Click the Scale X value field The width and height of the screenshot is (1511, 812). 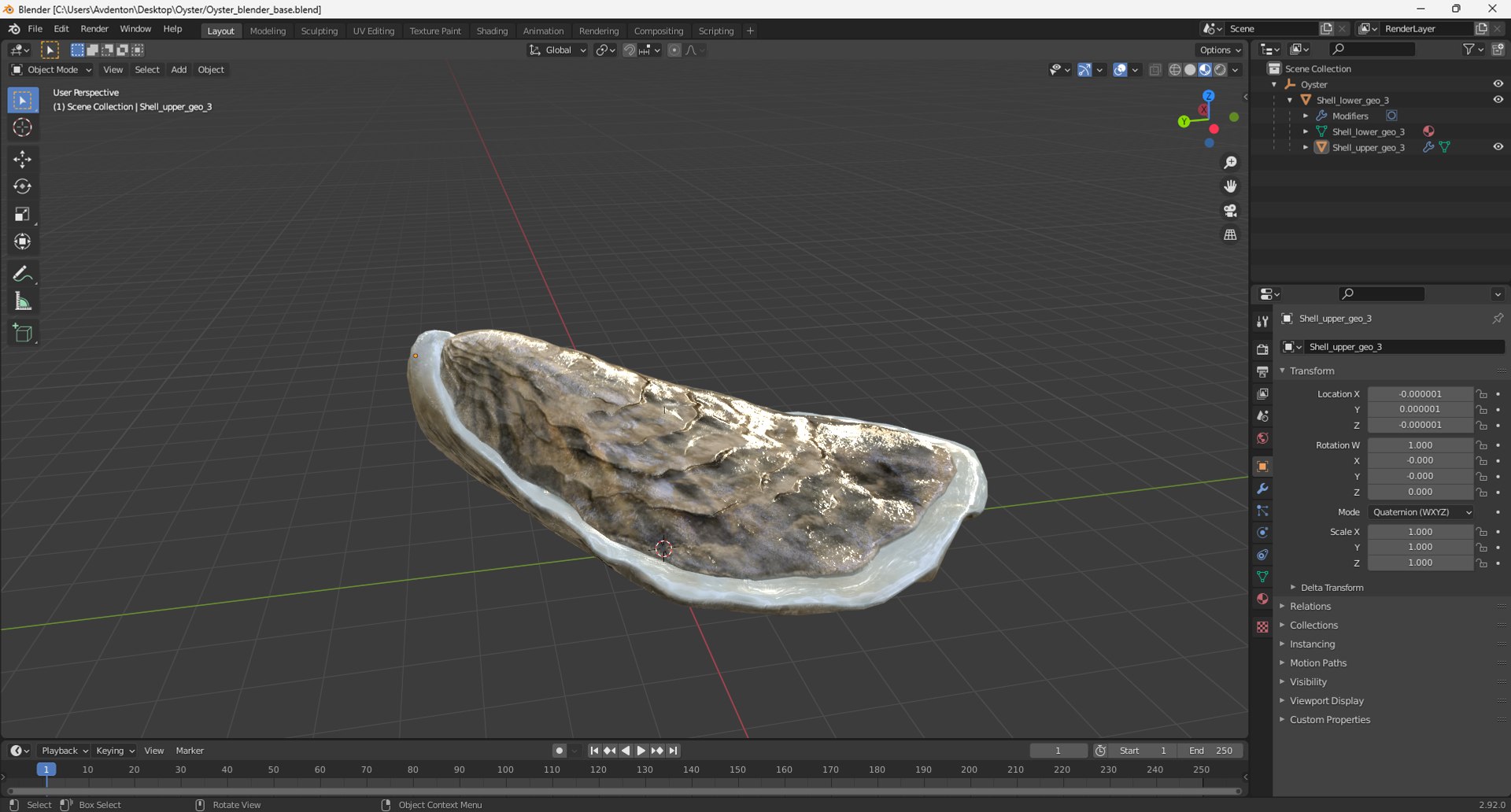click(x=1420, y=532)
